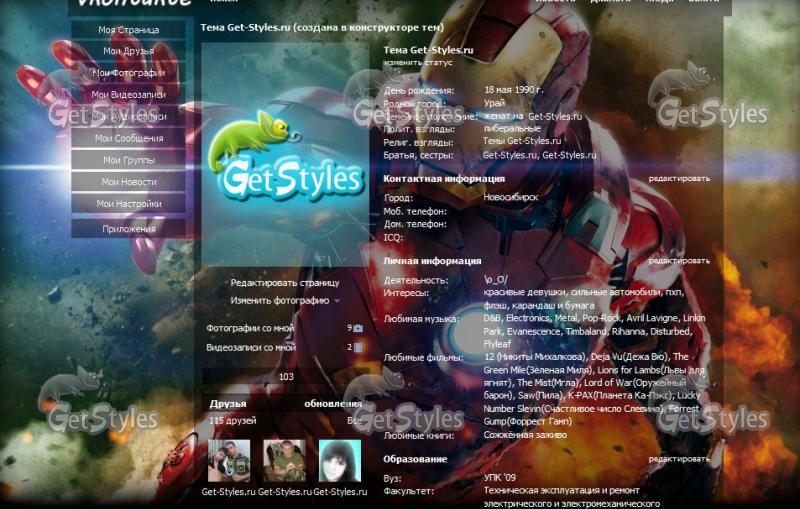Click interest сильные автомобили
The image size is (800, 509).
coord(616,293)
